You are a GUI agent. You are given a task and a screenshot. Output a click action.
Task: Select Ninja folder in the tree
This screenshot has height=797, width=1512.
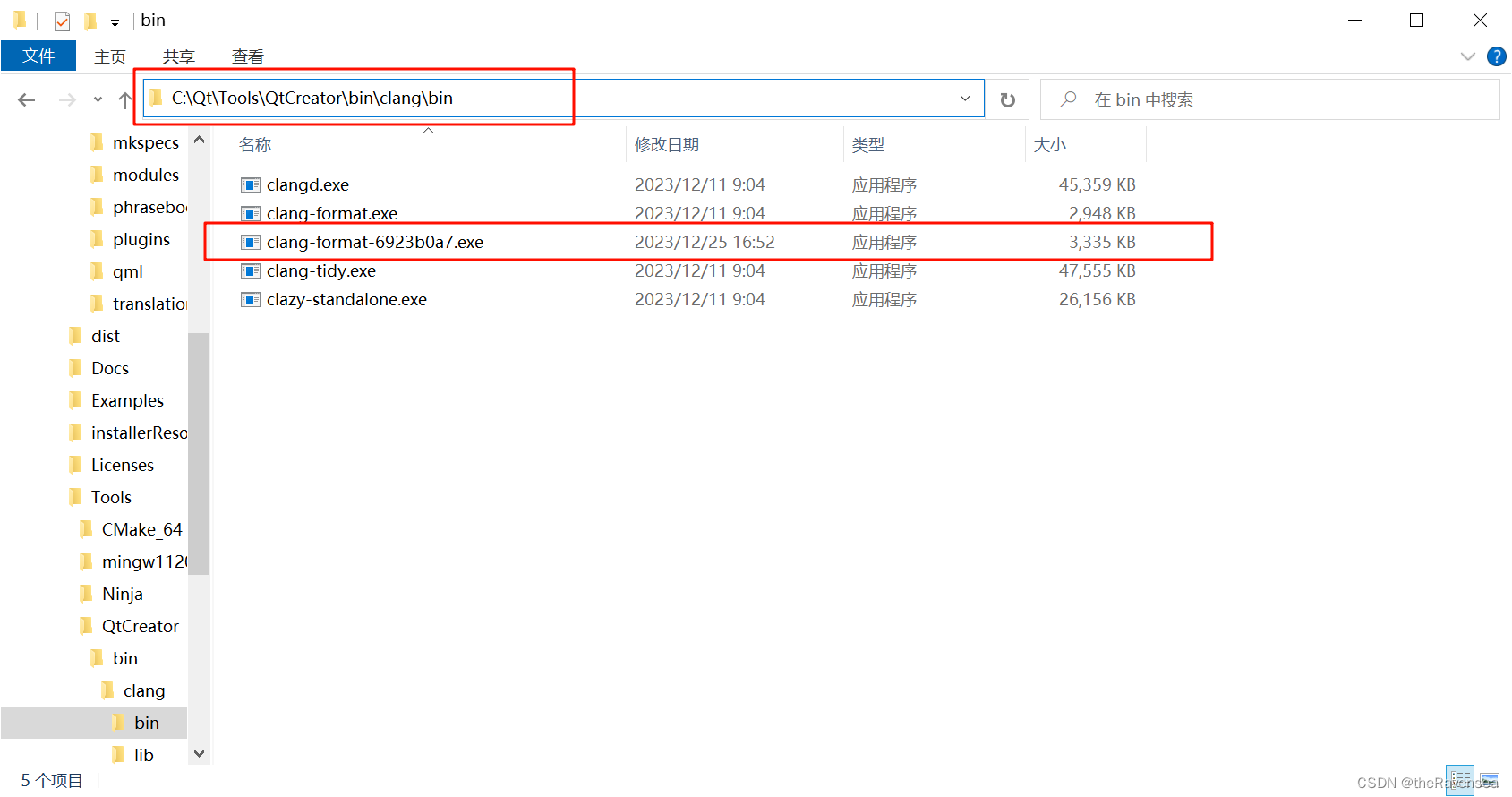[123, 594]
